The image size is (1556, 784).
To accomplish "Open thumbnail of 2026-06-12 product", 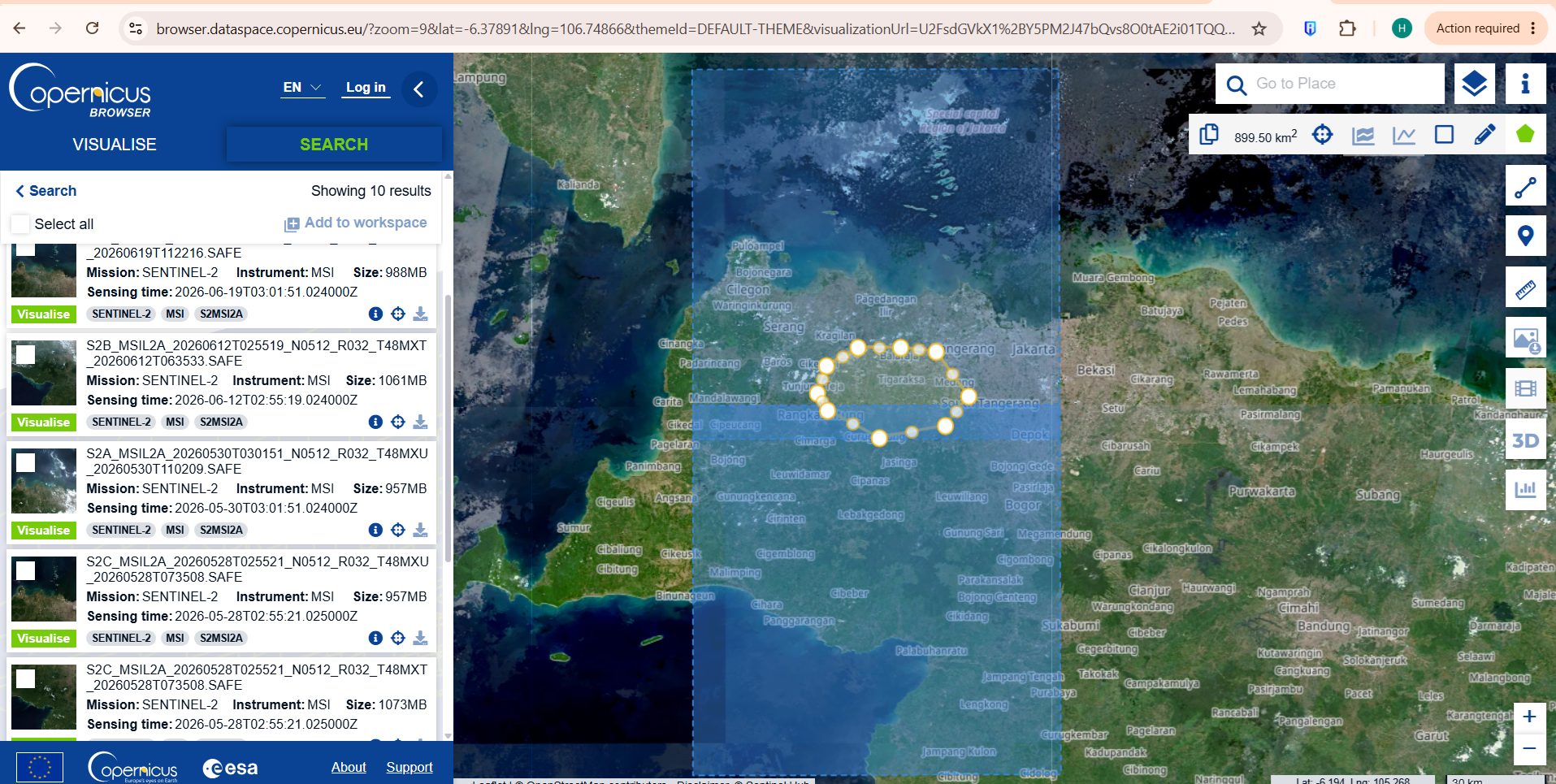I will tap(44, 373).
